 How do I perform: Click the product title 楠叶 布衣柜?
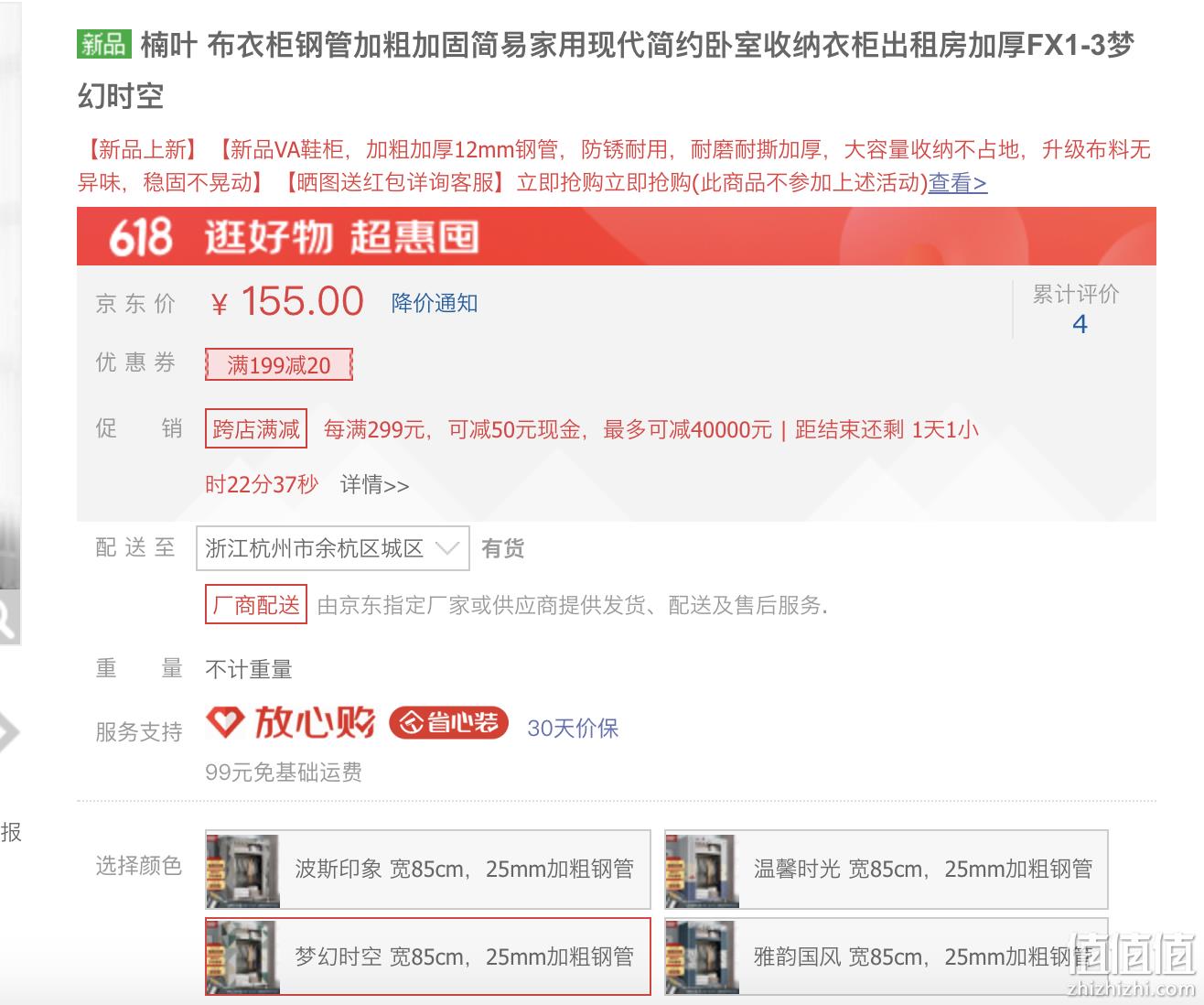click(x=606, y=70)
